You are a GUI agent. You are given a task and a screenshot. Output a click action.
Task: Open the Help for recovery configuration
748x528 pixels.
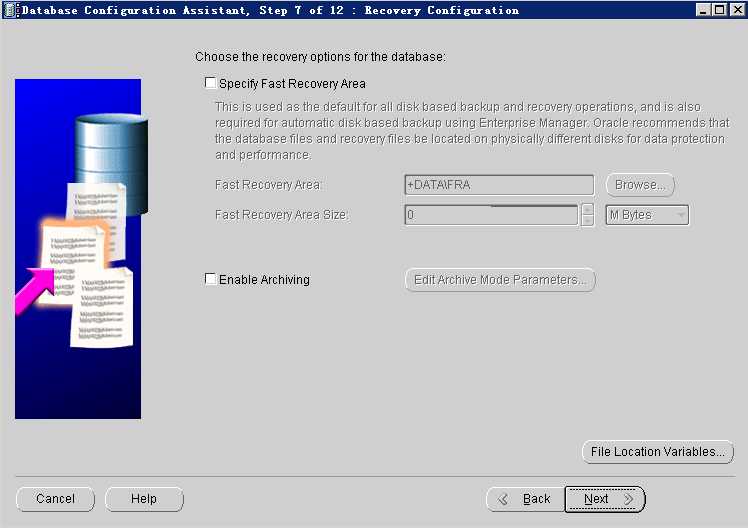[144, 499]
